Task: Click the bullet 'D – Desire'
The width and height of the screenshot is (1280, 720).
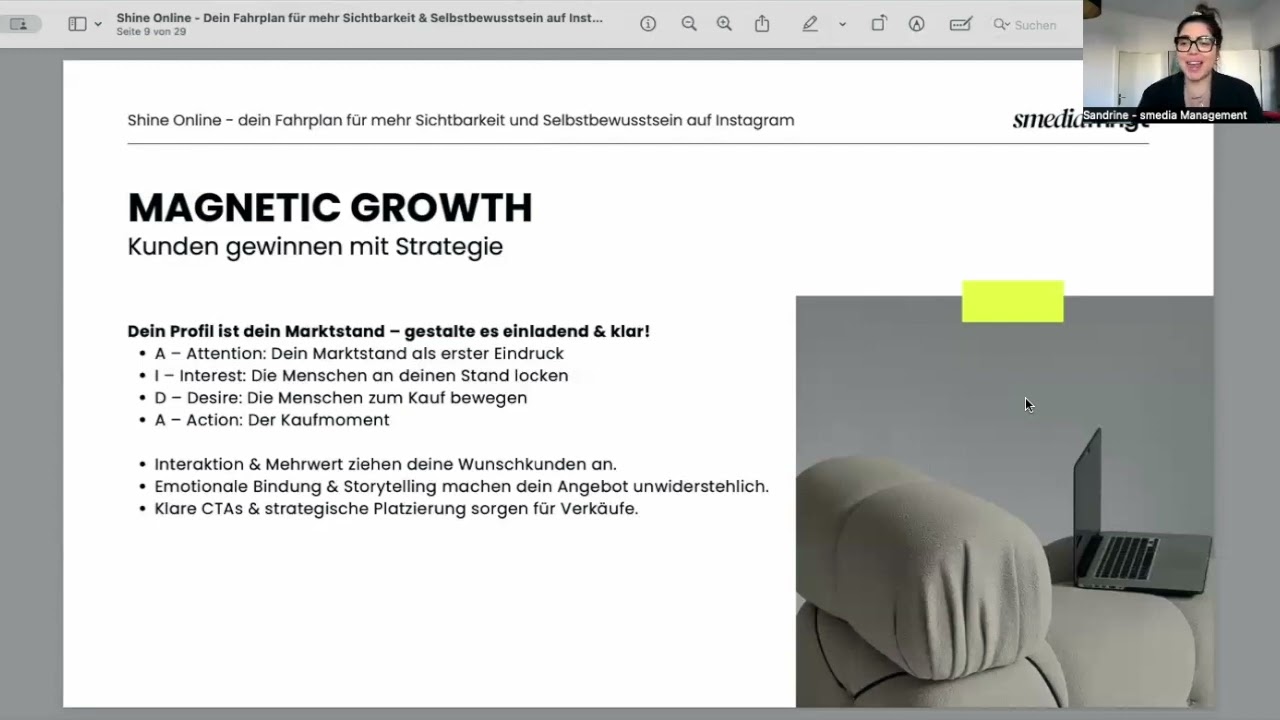Action: tap(341, 398)
